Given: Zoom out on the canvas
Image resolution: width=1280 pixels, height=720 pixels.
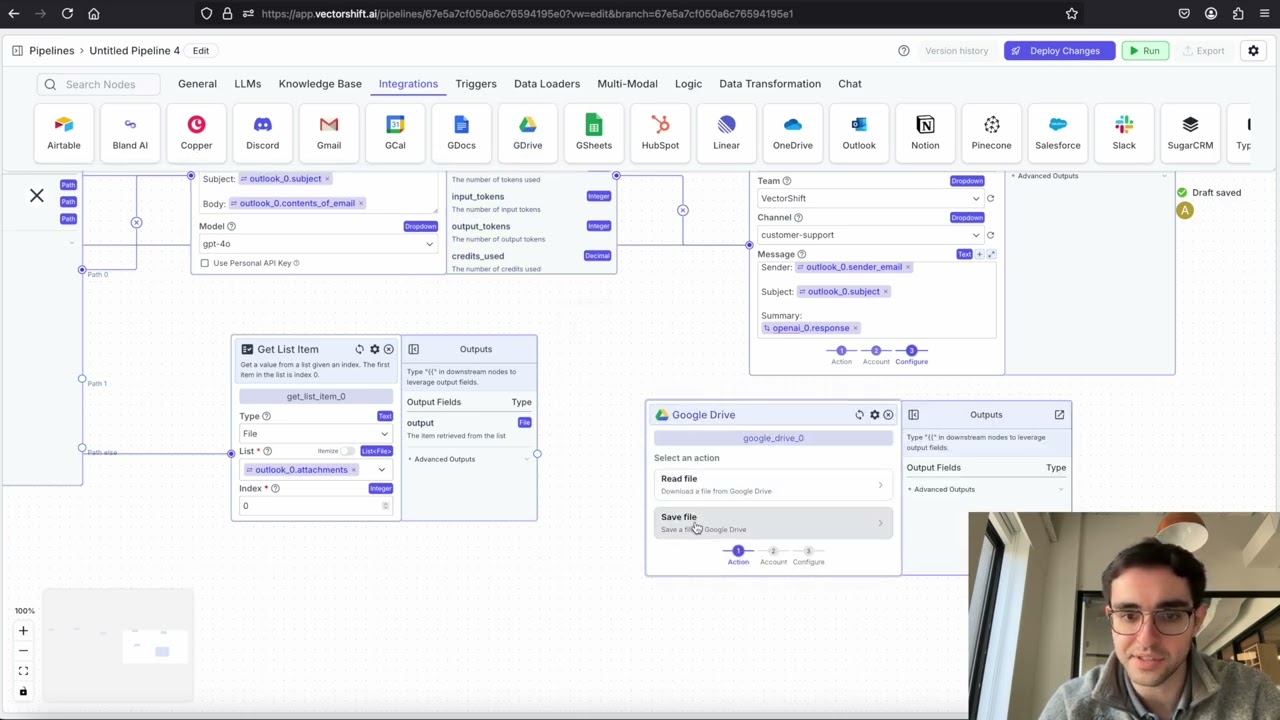Looking at the screenshot, I should pos(23,651).
